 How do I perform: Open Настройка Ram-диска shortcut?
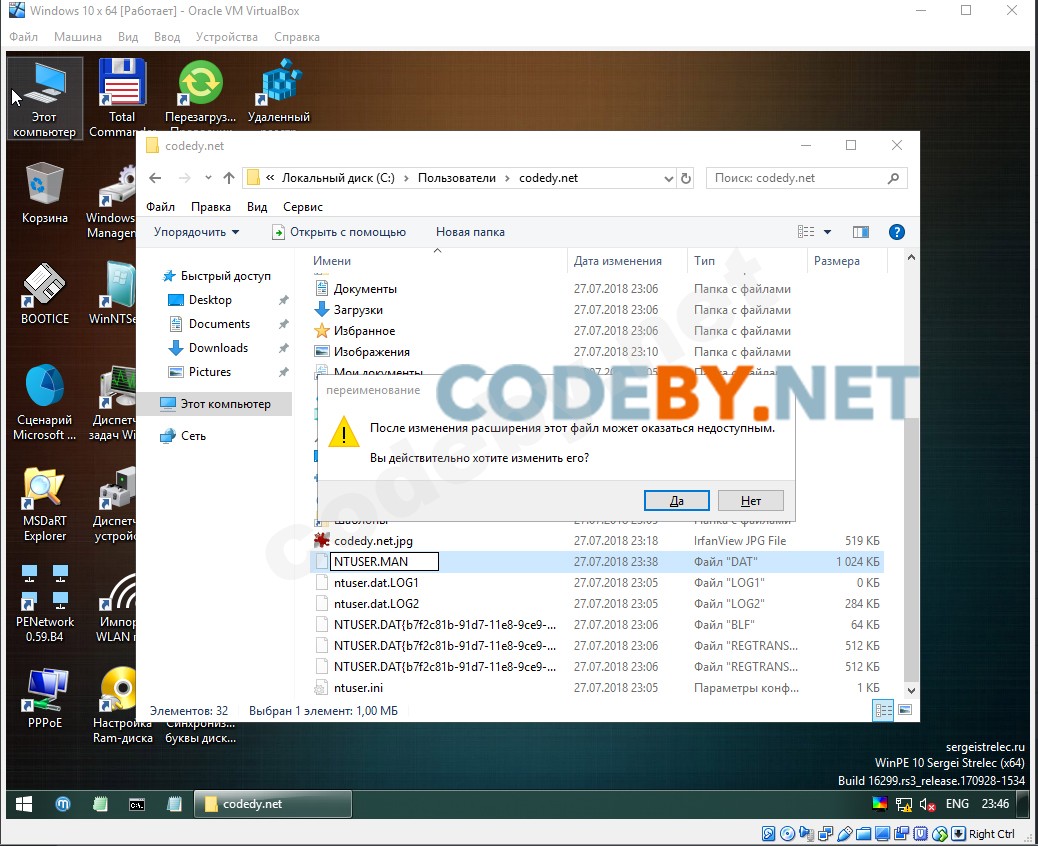(122, 706)
